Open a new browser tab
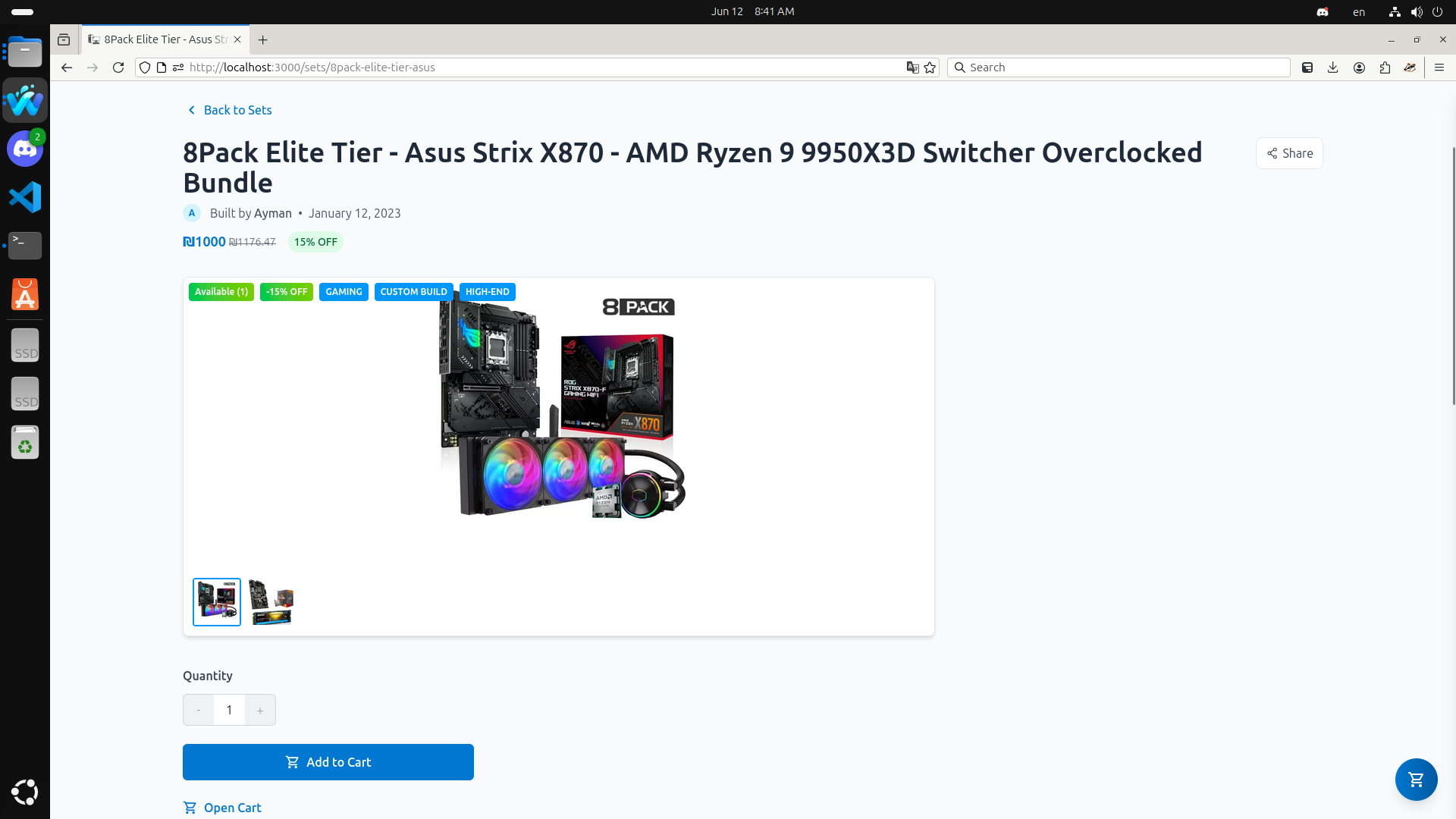Viewport: 1456px width, 819px height. 263,39
